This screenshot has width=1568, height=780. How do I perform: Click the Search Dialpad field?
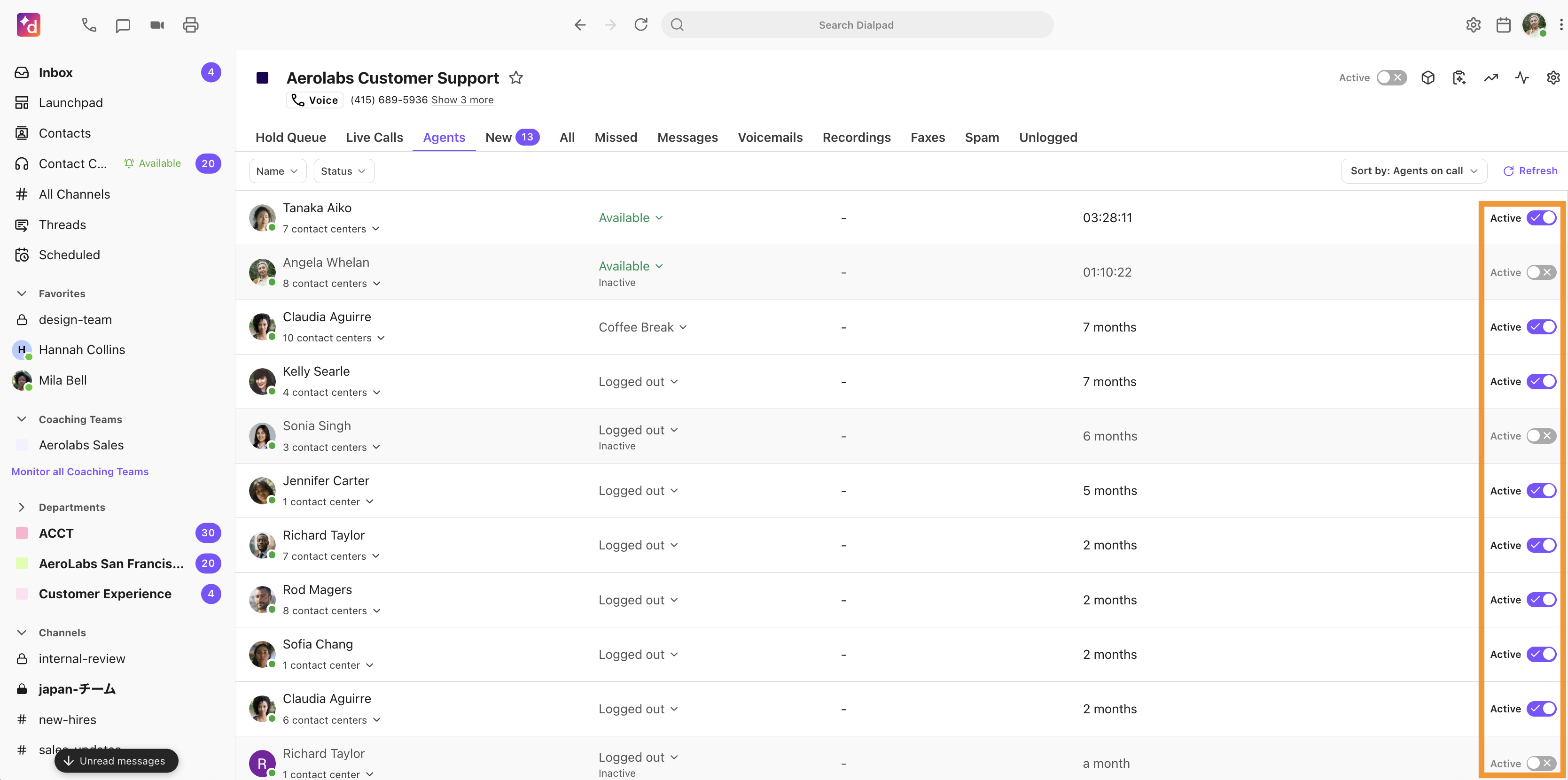pyautogui.click(x=857, y=25)
